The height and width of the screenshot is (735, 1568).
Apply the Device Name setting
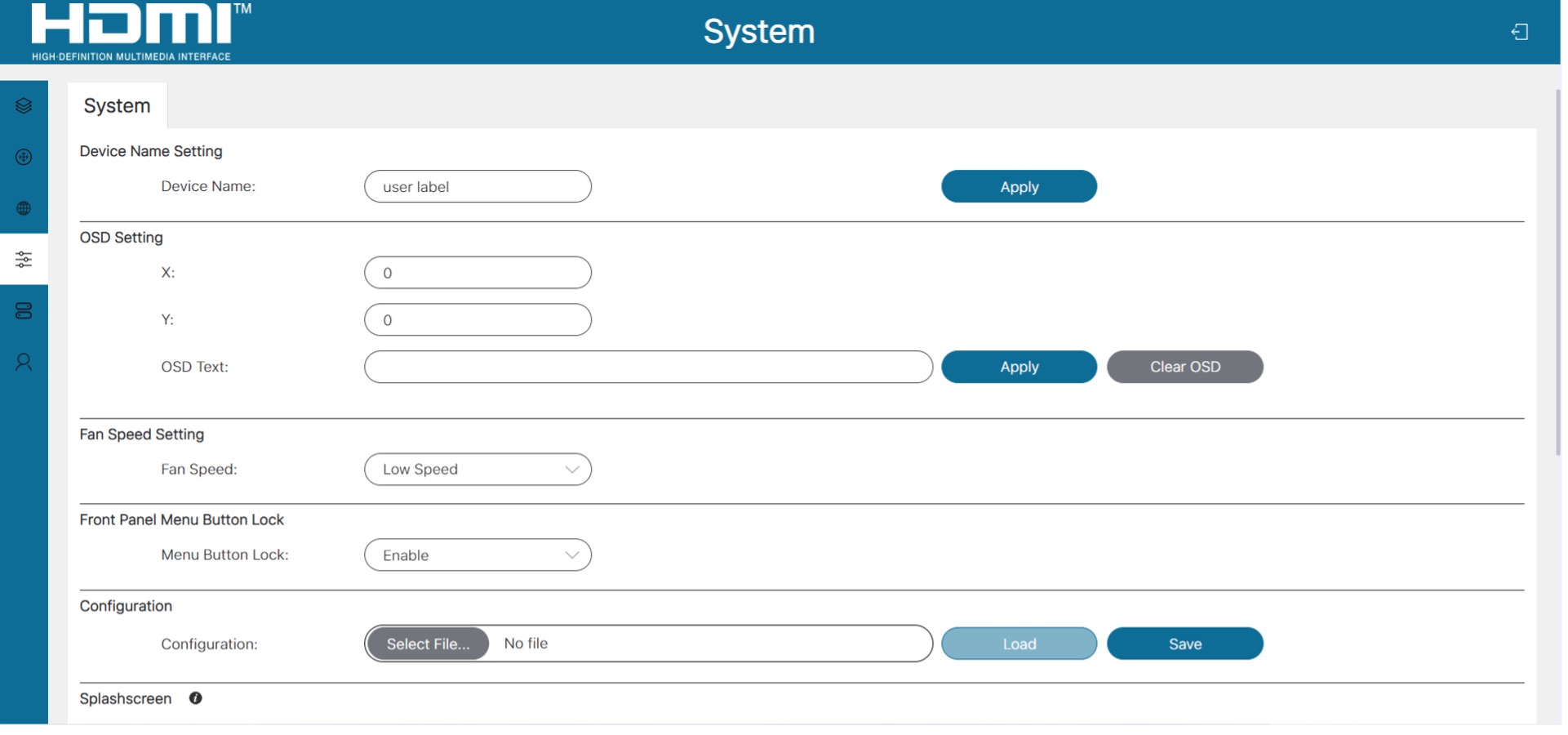tap(1019, 187)
